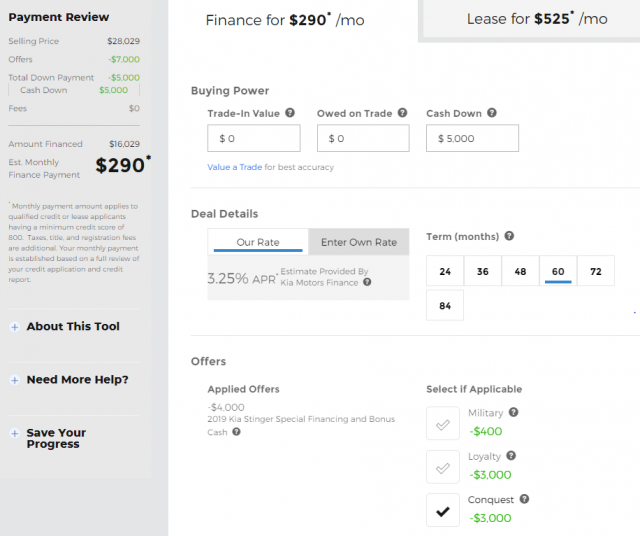Viewport: 640px width, 536px height.
Task: Click help icon beside Trade-In Value
Action: click(290, 114)
